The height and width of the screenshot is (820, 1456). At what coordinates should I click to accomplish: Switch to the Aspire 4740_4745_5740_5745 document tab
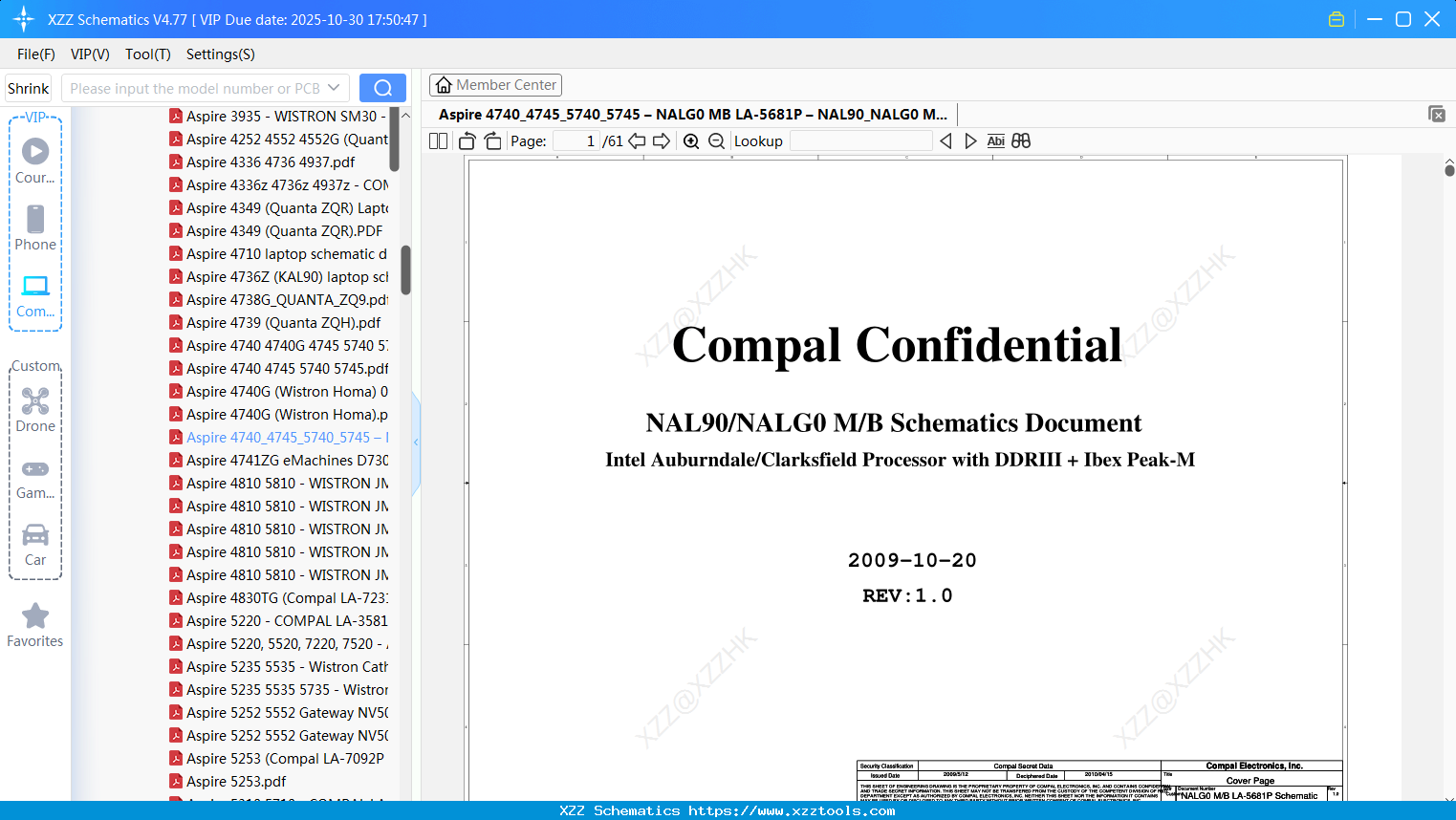click(693, 115)
